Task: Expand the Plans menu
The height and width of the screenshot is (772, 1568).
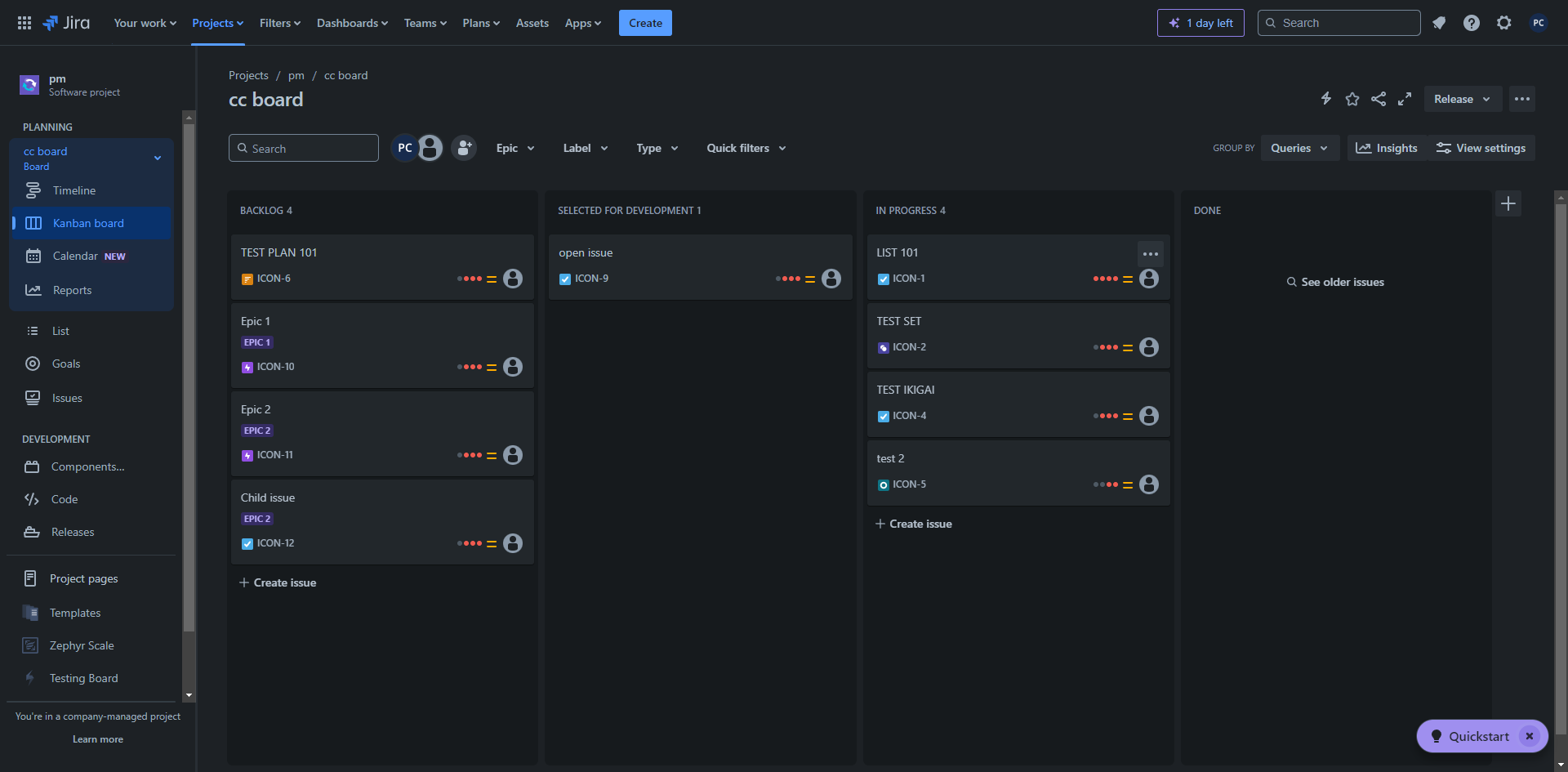Action: [x=481, y=23]
